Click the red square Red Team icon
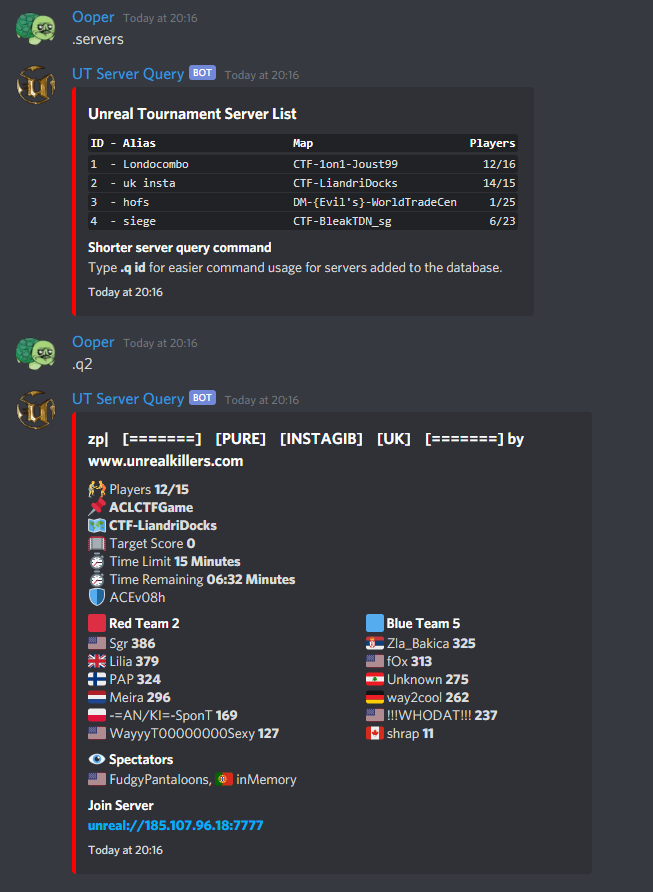This screenshot has width=653, height=892. coord(97,623)
